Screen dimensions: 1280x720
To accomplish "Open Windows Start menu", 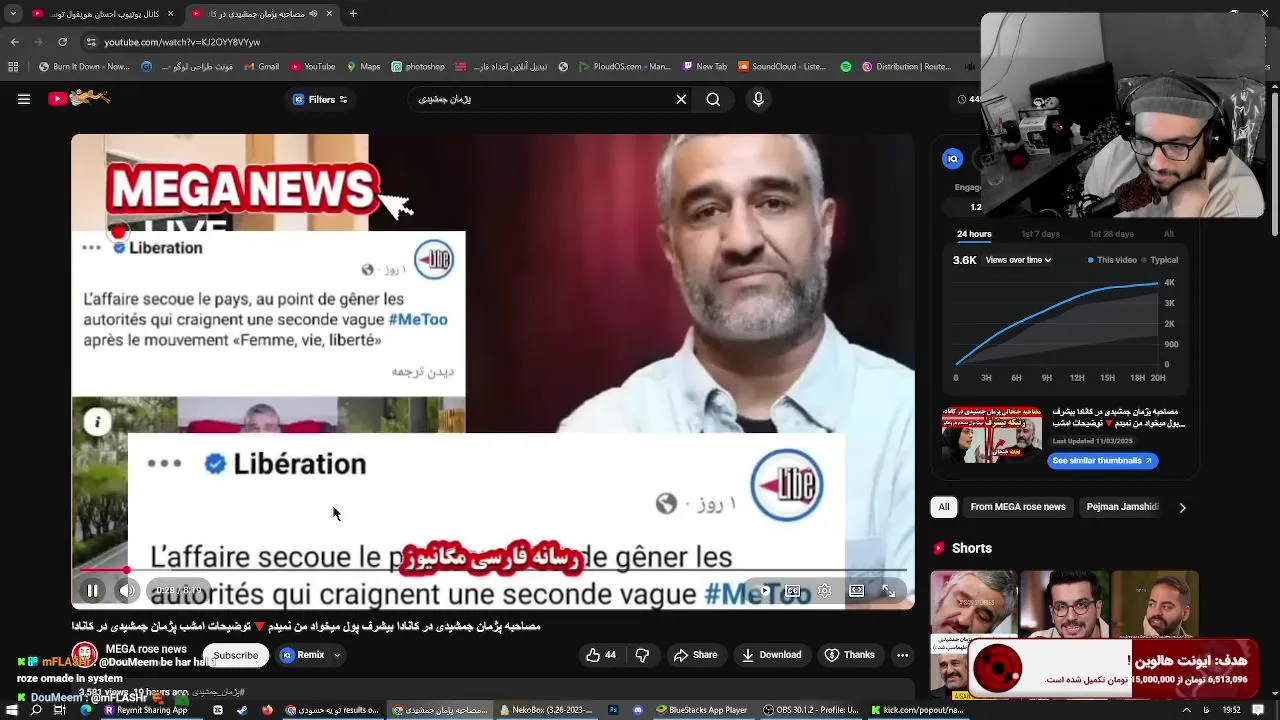I will tap(12, 710).
